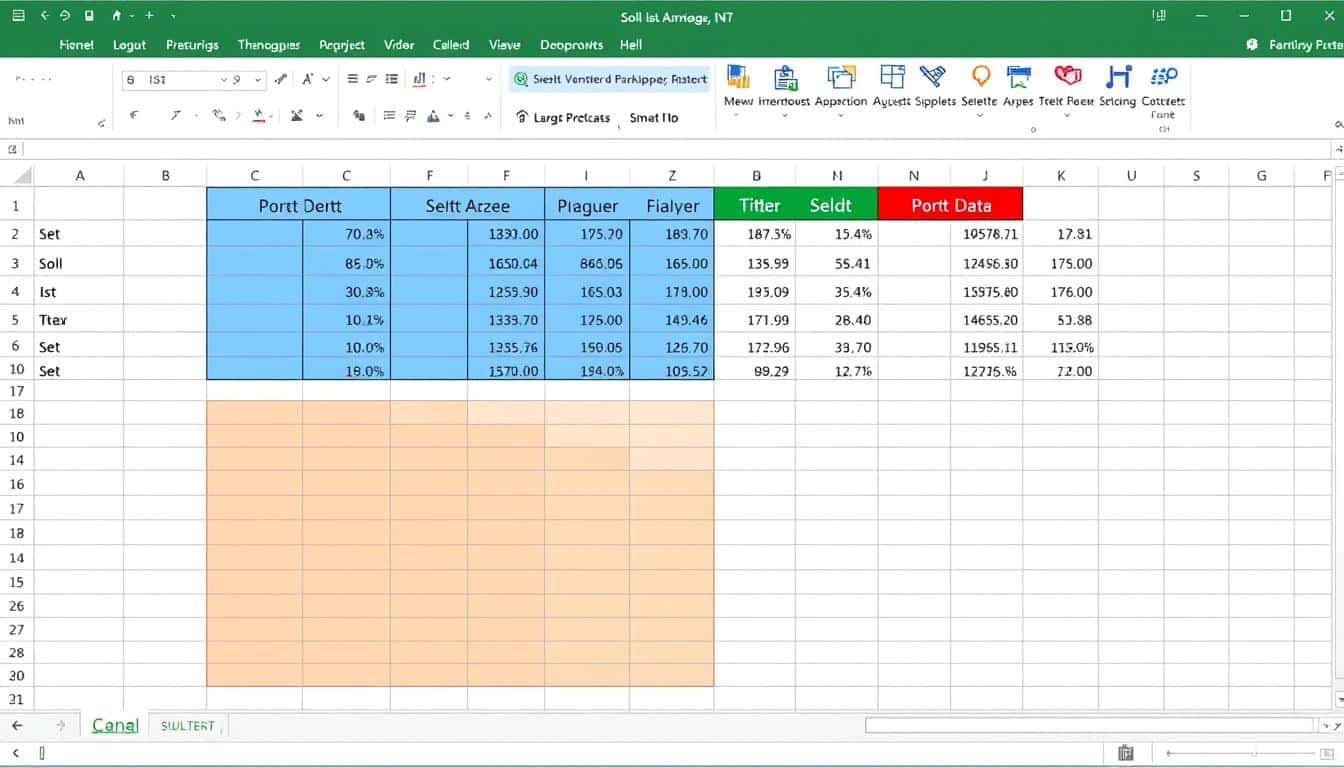
Task: Click the Fantiny Prete account icon
Action: pyautogui.click(x=1251, y=45)
